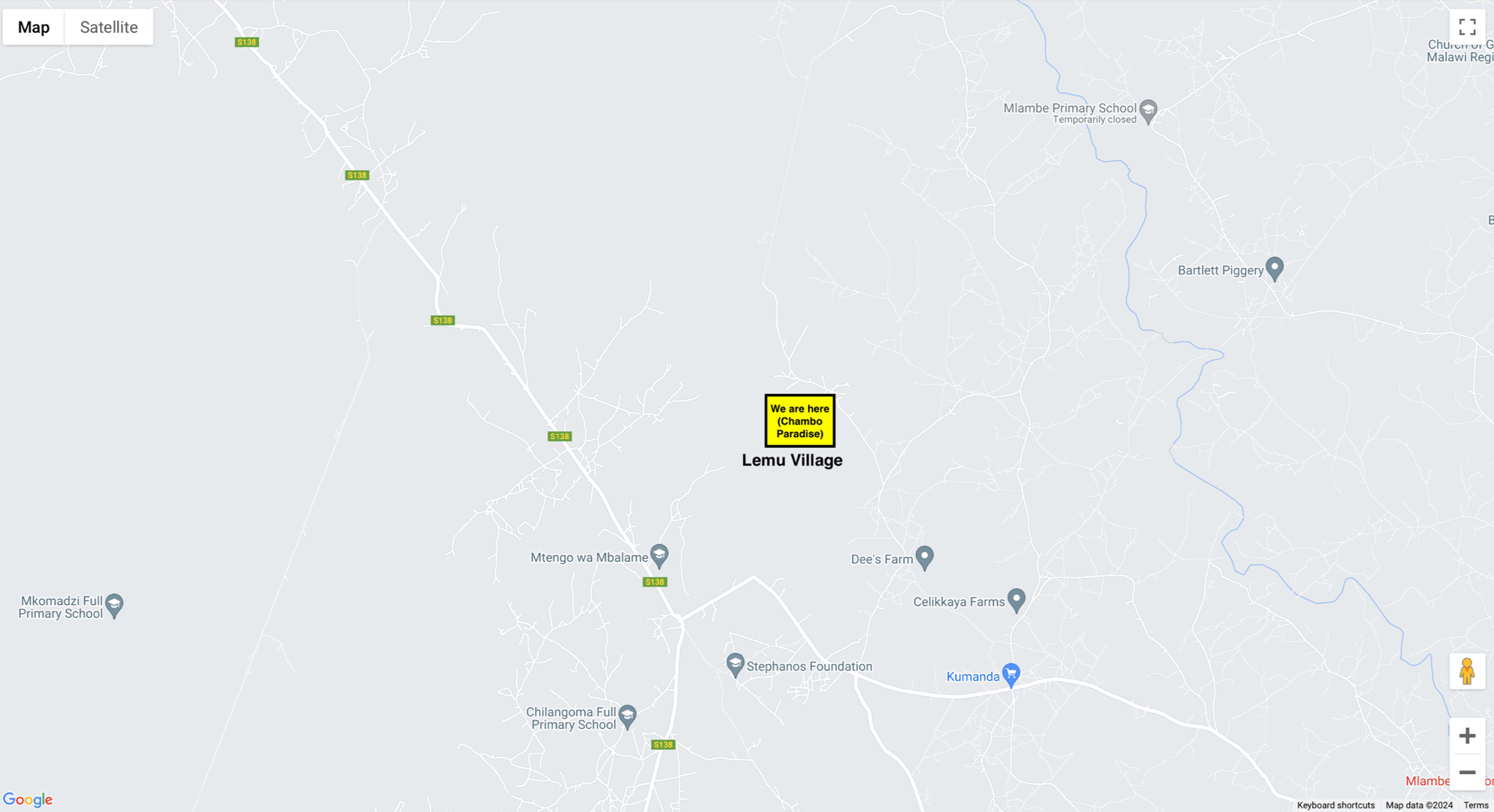Open the Dee's Farm location pin
The width and height of the screenshot is (1494, 812).
[925, 557]
